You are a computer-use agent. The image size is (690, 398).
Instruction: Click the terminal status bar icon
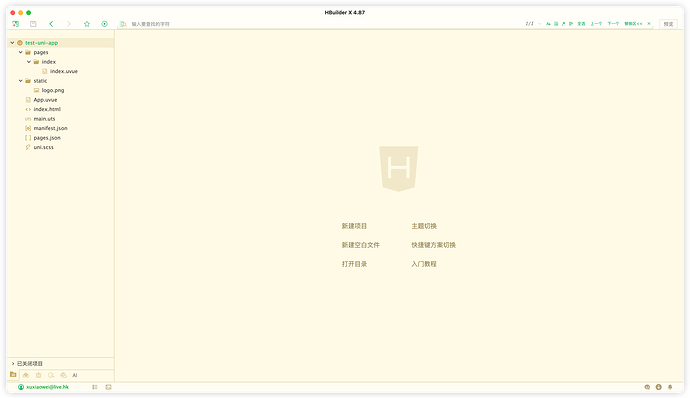108,387
